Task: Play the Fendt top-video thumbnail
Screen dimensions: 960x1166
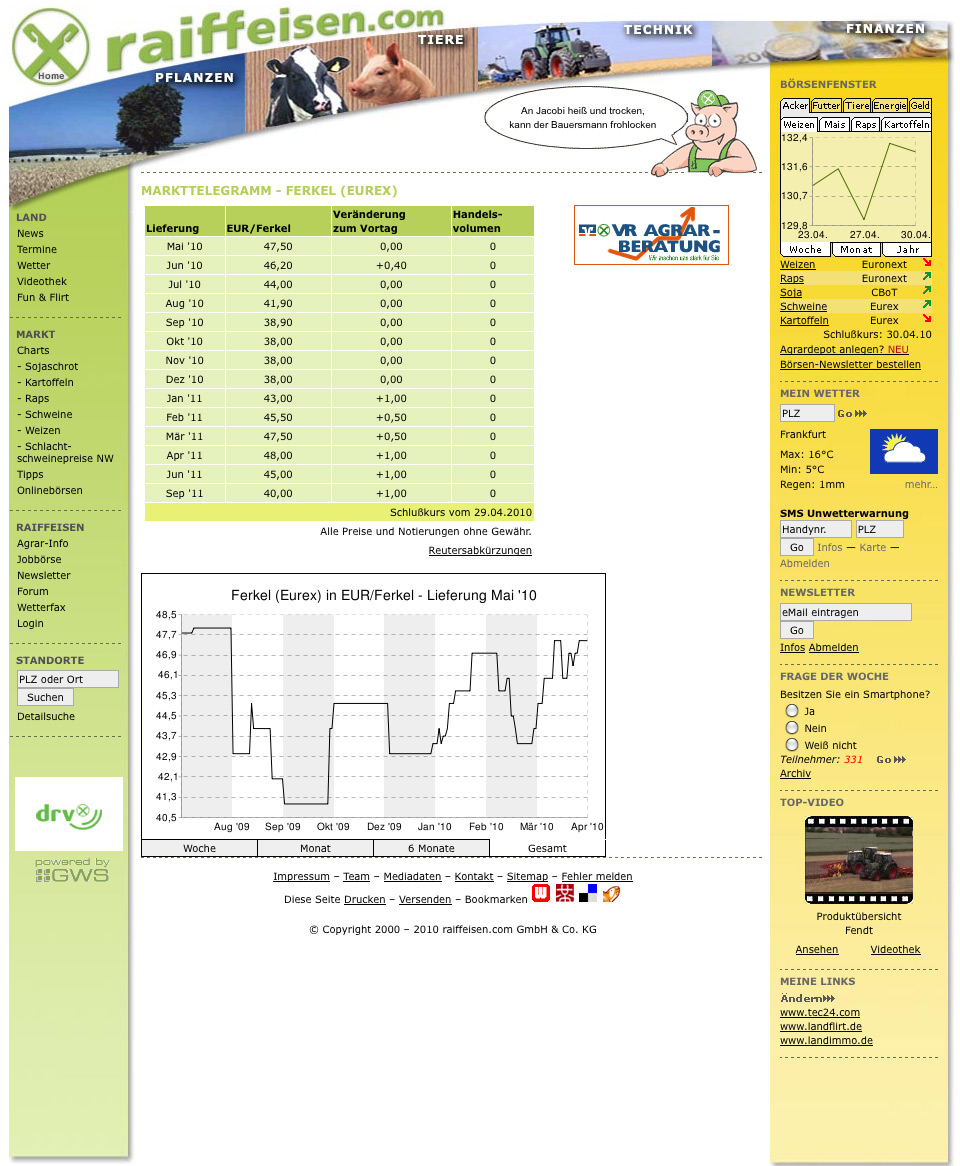Action: [x=859, y=860]
